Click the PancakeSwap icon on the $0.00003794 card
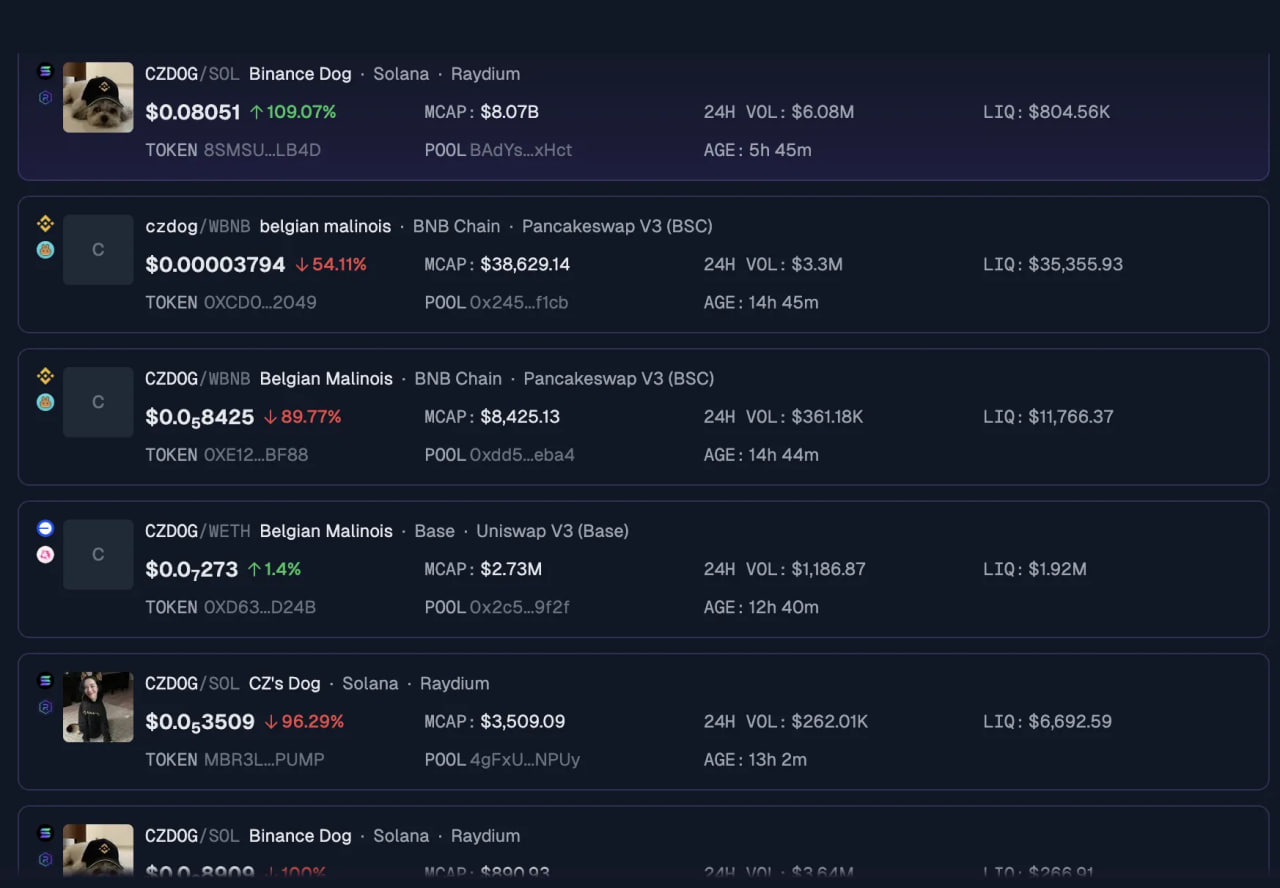Viewport: 1280px width, 888px height. [45, 250]
